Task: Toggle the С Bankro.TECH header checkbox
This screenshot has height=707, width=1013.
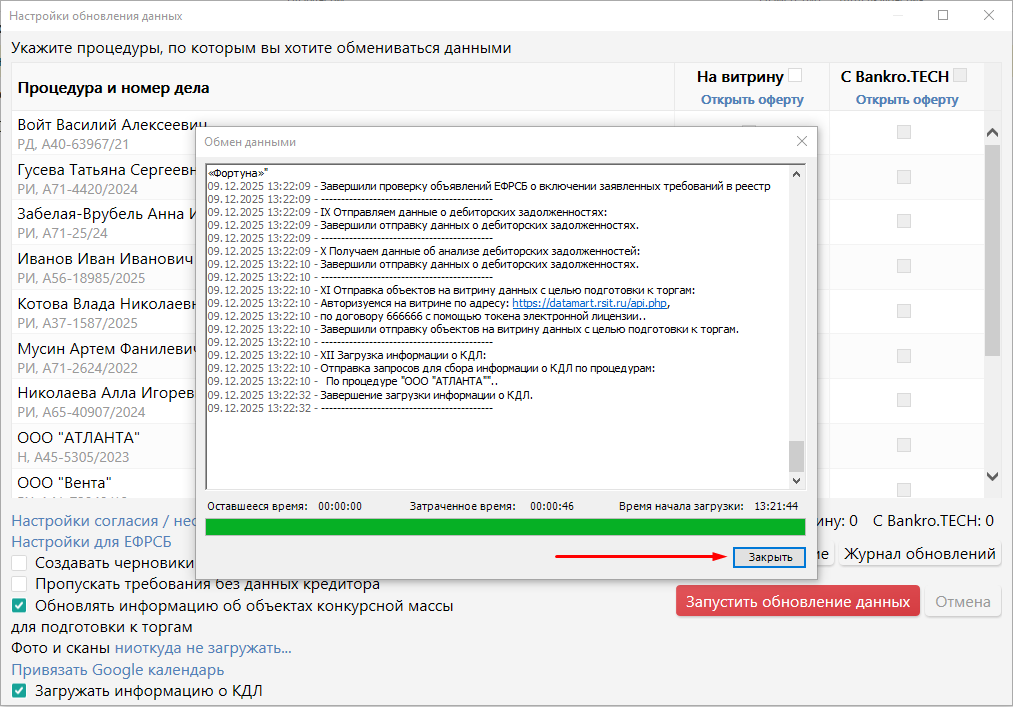Action: pyautogui.click(x=960, y=75)
